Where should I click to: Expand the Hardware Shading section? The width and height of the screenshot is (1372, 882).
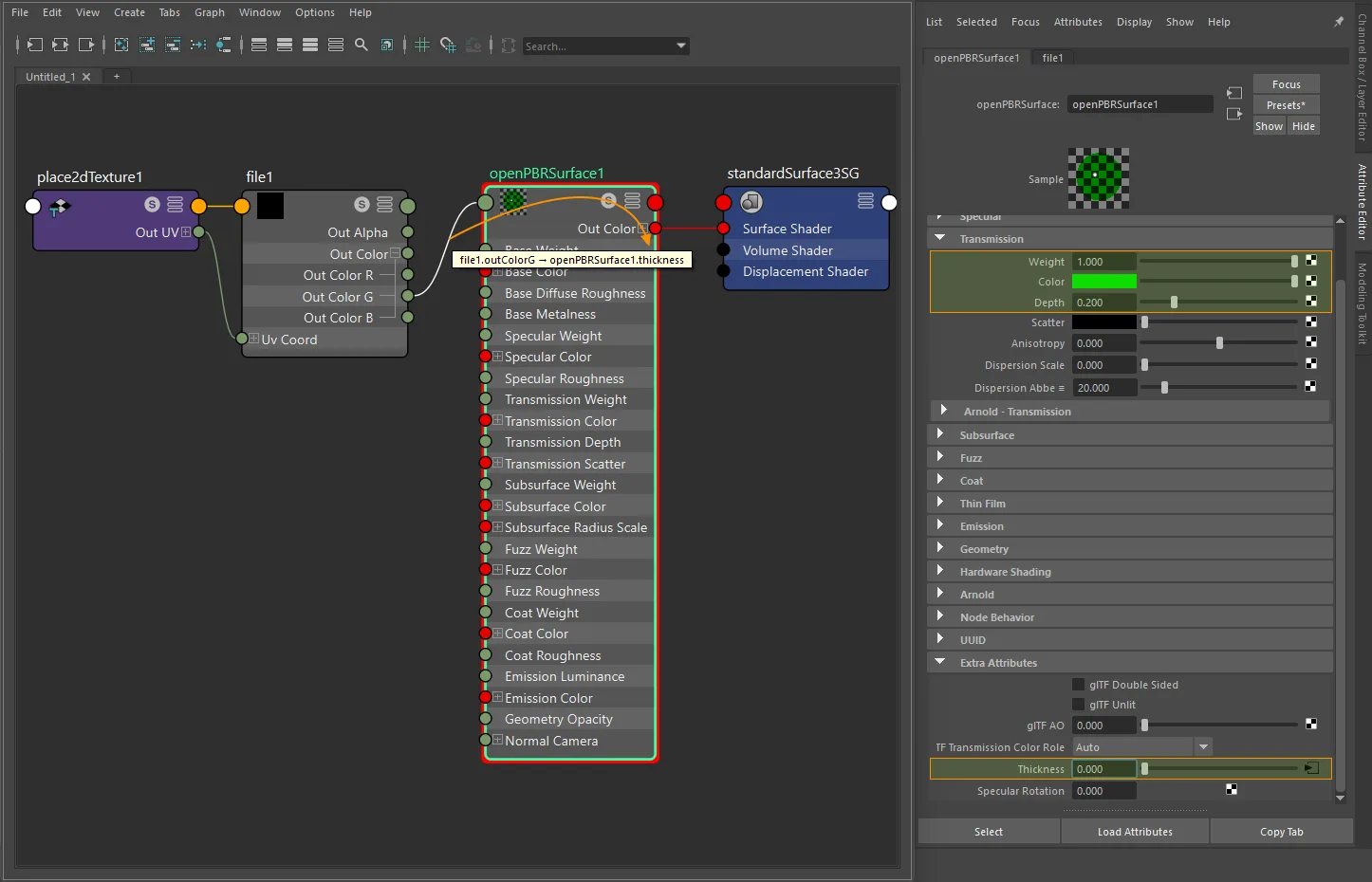click(x=940, y=570)
